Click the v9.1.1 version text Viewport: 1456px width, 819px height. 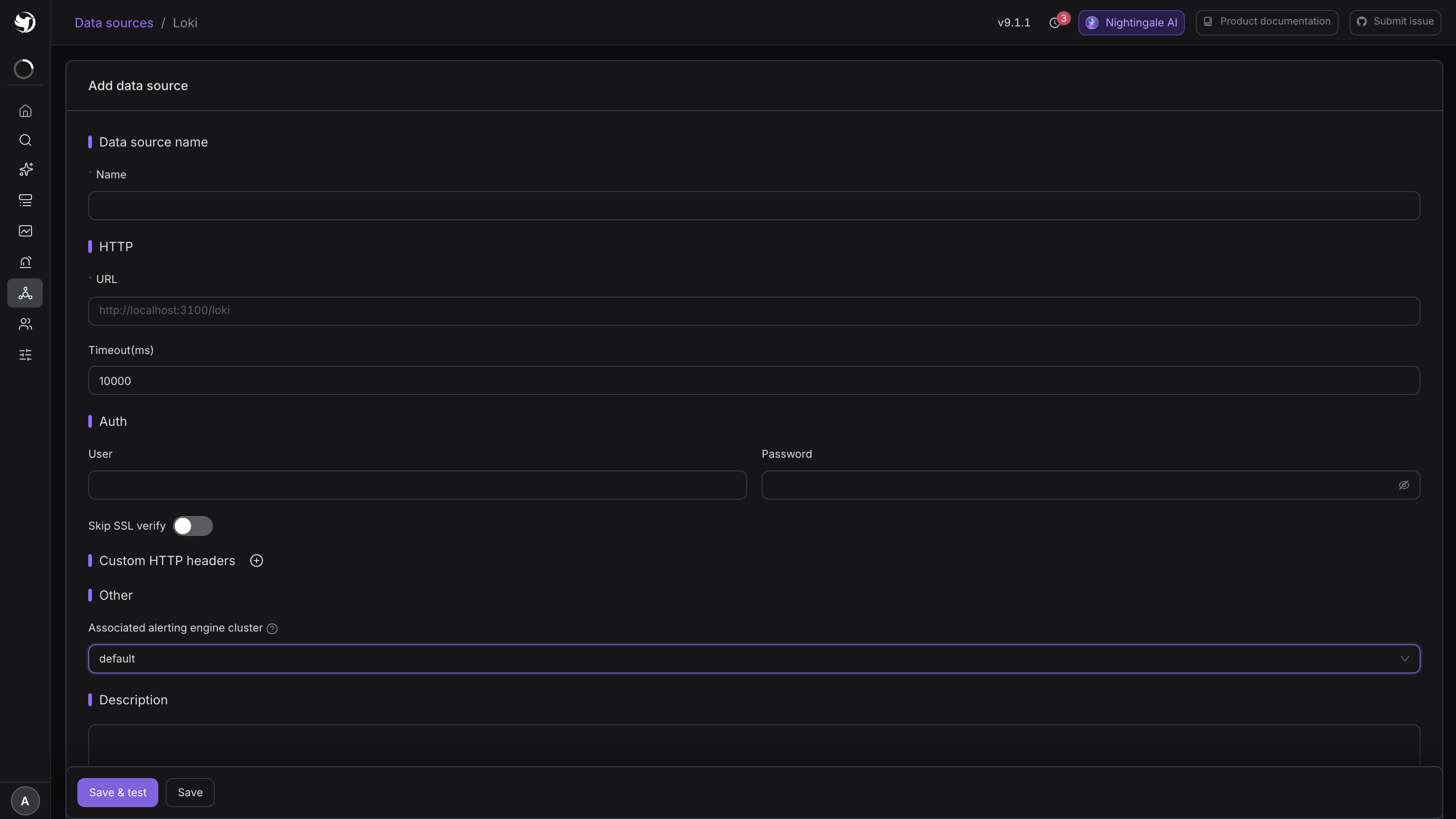coord(1013,23)
